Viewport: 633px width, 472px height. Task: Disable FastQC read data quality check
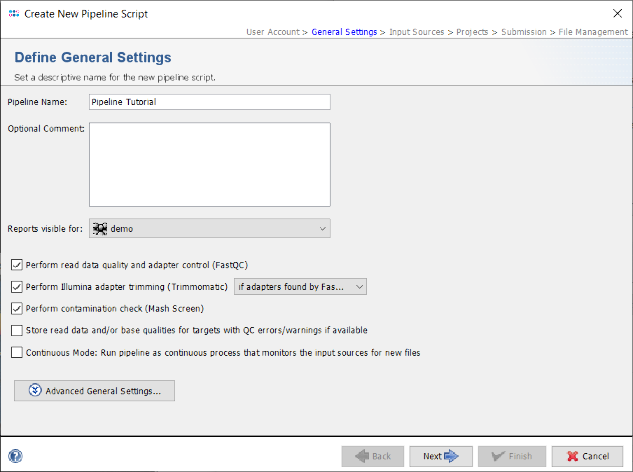(16, 265)
